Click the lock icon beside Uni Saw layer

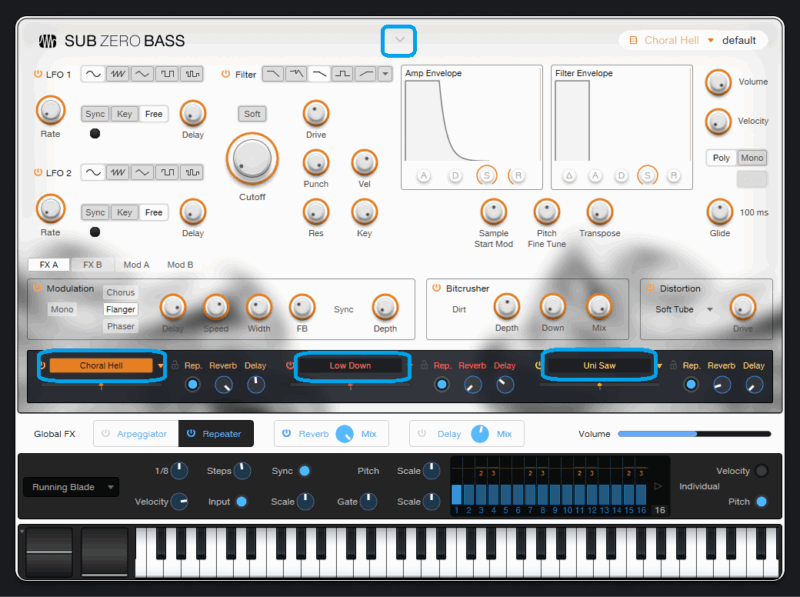click(x=673, y=365)
